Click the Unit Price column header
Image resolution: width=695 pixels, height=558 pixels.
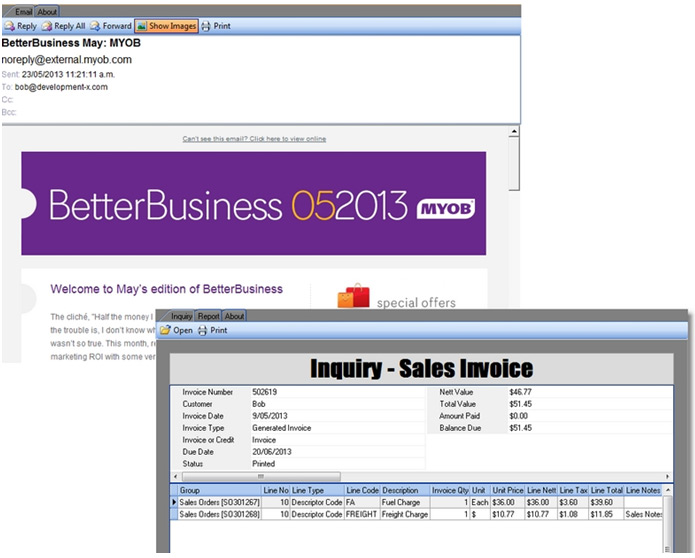click(x=508, y=490)
